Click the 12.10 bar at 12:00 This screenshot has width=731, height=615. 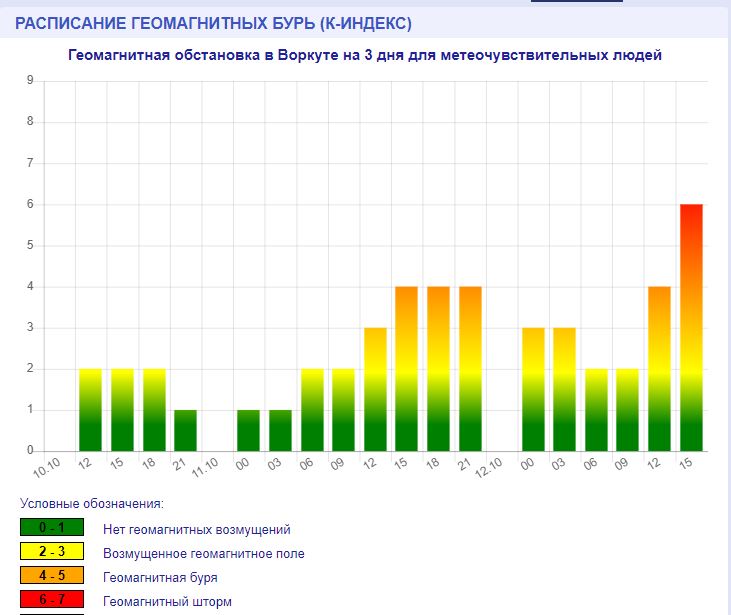[x=659, y=368]
